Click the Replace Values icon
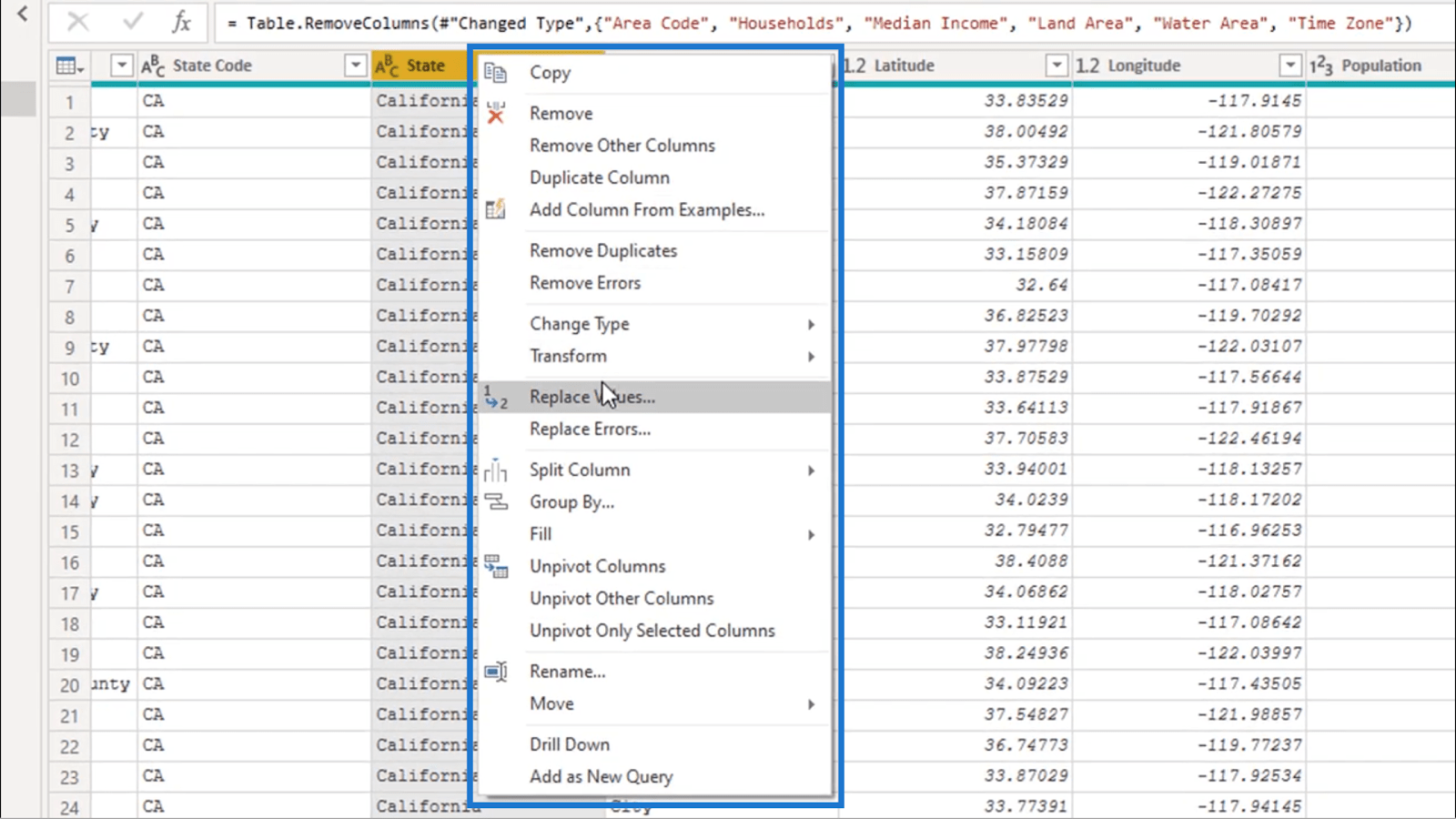 pos(496,397)
